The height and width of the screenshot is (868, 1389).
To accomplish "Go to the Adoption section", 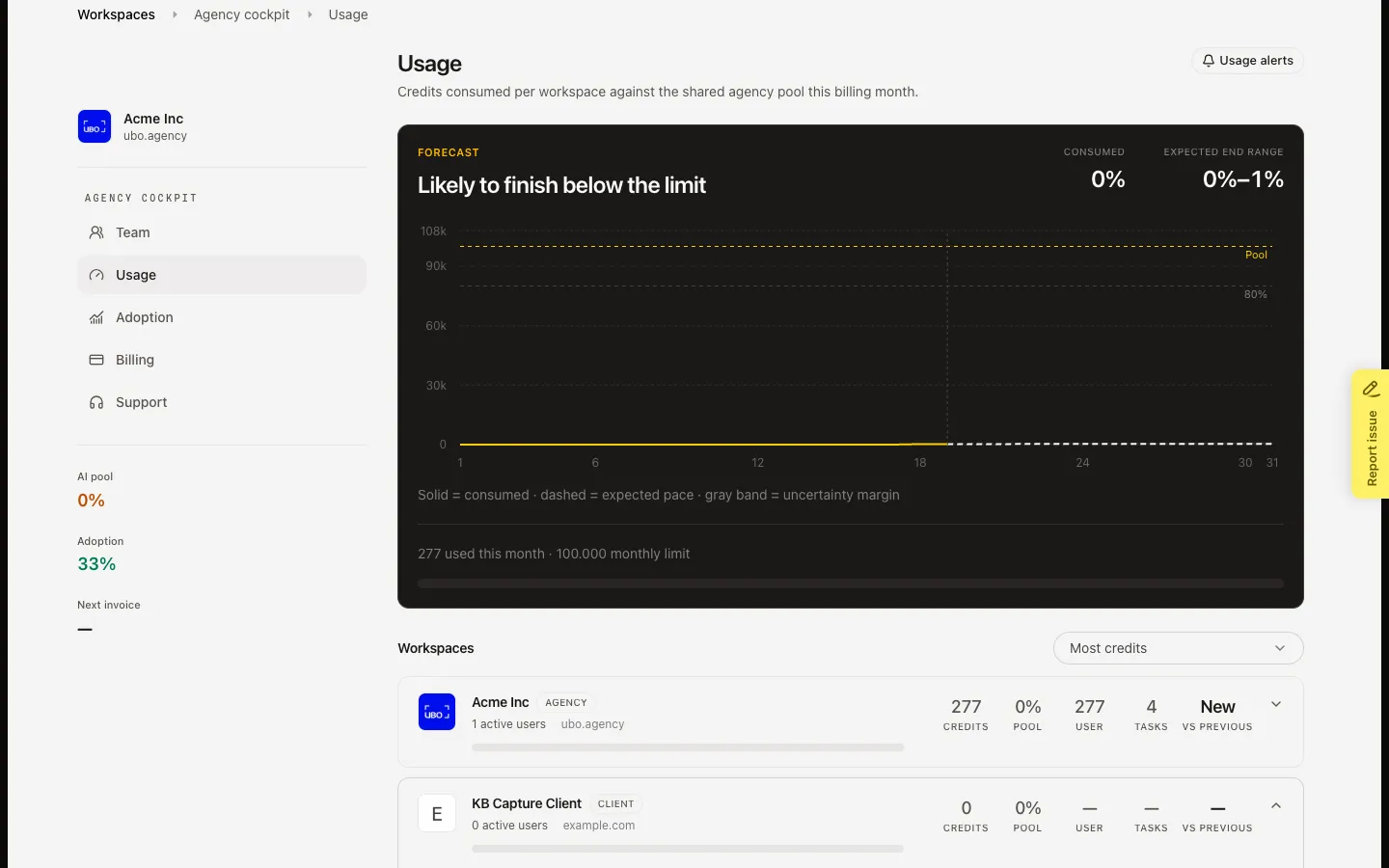I will pyautogui.click(x=222, y=317).
